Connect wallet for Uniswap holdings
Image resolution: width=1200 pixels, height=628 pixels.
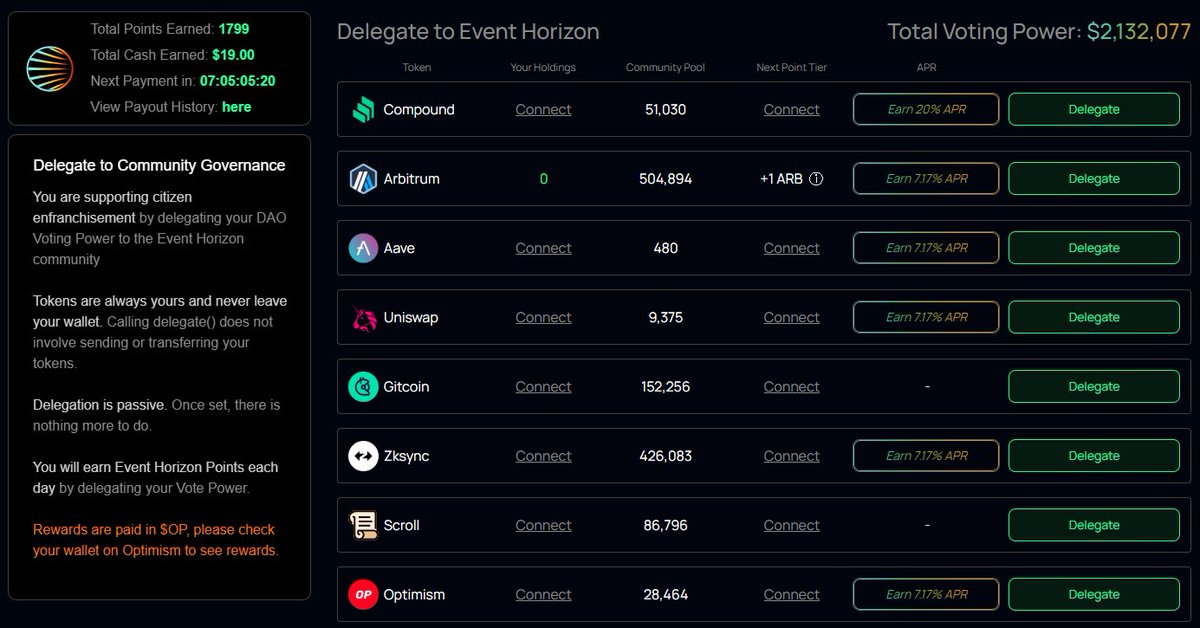pos(543,318)
